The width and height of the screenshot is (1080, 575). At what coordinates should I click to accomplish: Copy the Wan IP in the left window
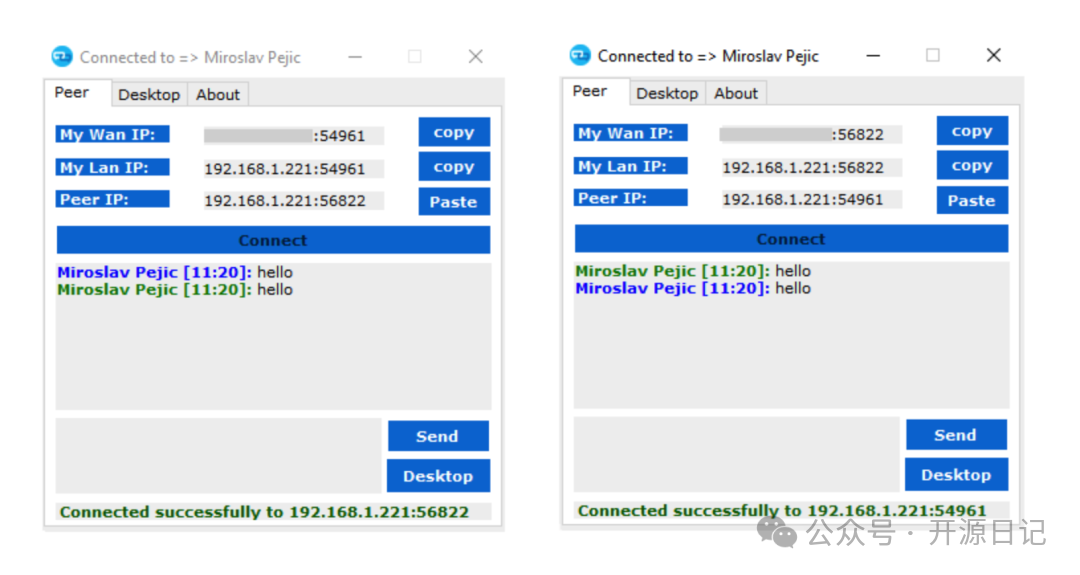pos(453,132)
